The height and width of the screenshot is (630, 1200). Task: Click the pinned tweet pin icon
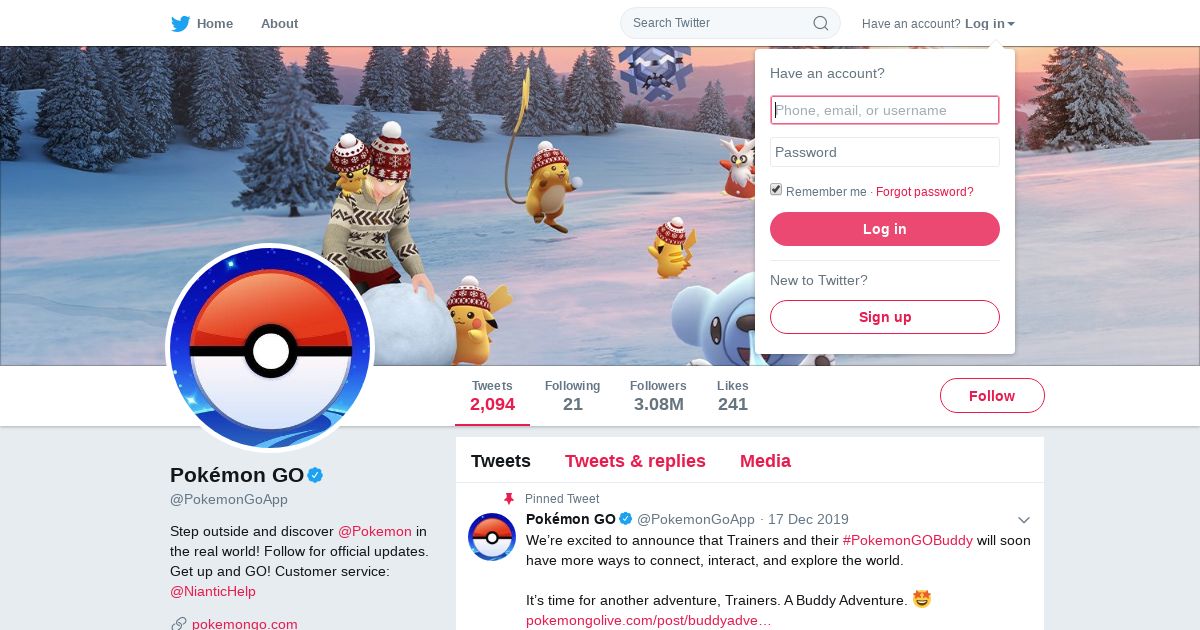pos(509,498)
